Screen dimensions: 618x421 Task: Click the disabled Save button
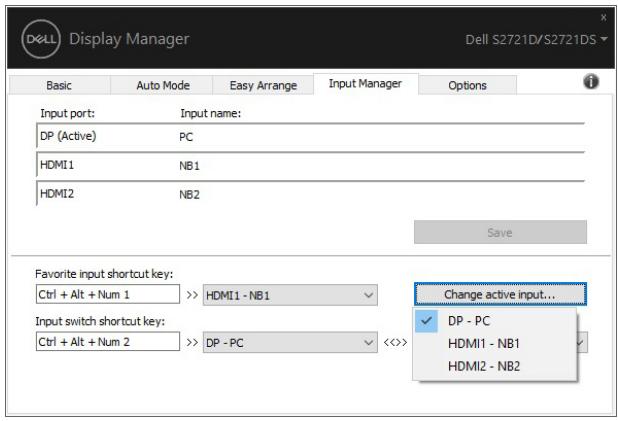500,232
